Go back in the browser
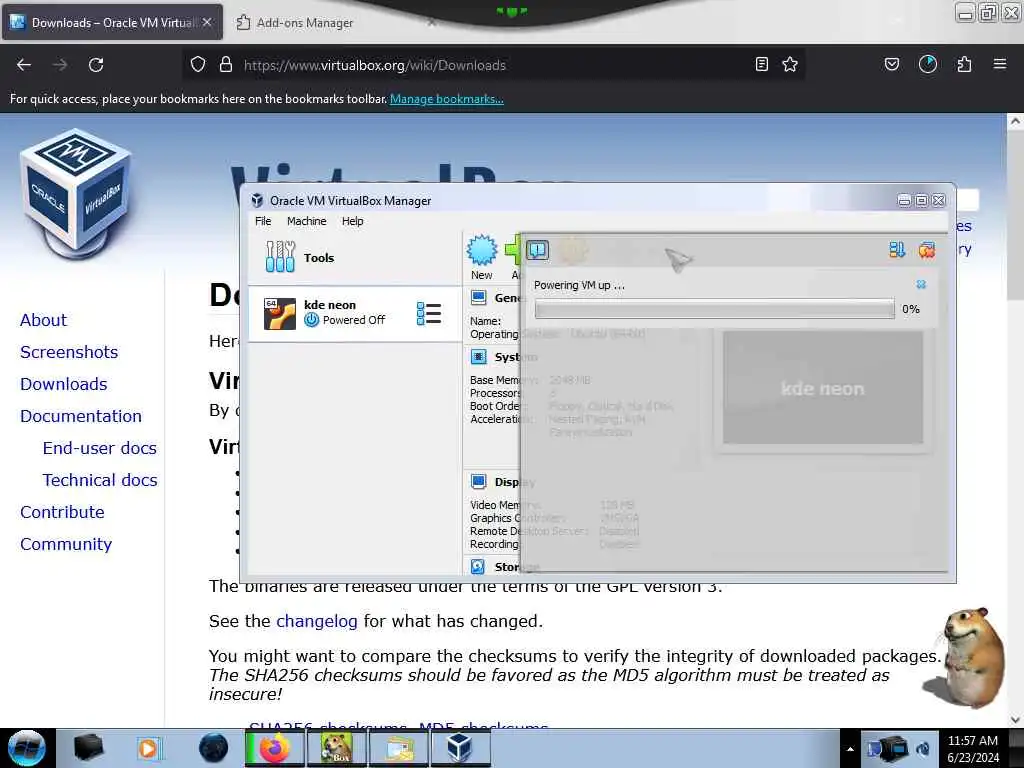1024x768 pixels. pyautogui.click(x=24, y=65)
